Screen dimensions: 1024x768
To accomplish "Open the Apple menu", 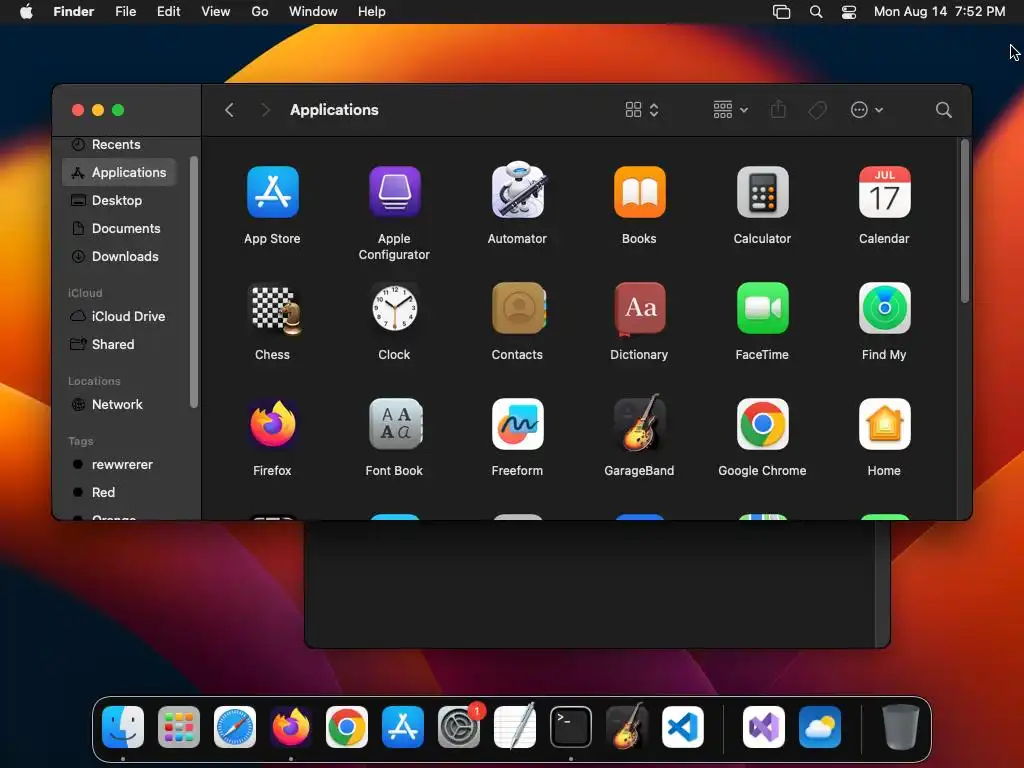I will point(26,12).
